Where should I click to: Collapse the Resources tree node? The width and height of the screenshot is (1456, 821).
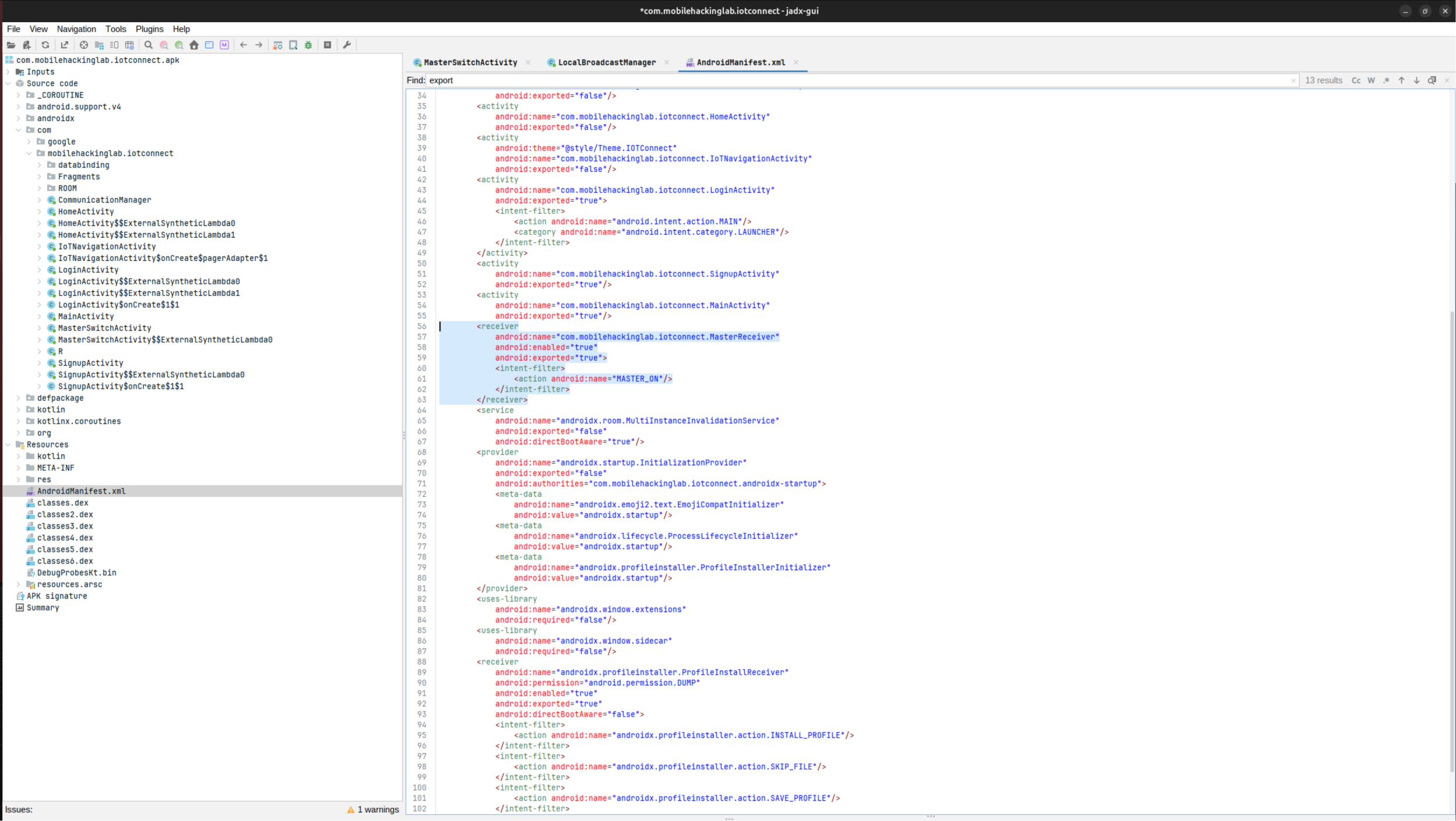(x=8, y=445)
